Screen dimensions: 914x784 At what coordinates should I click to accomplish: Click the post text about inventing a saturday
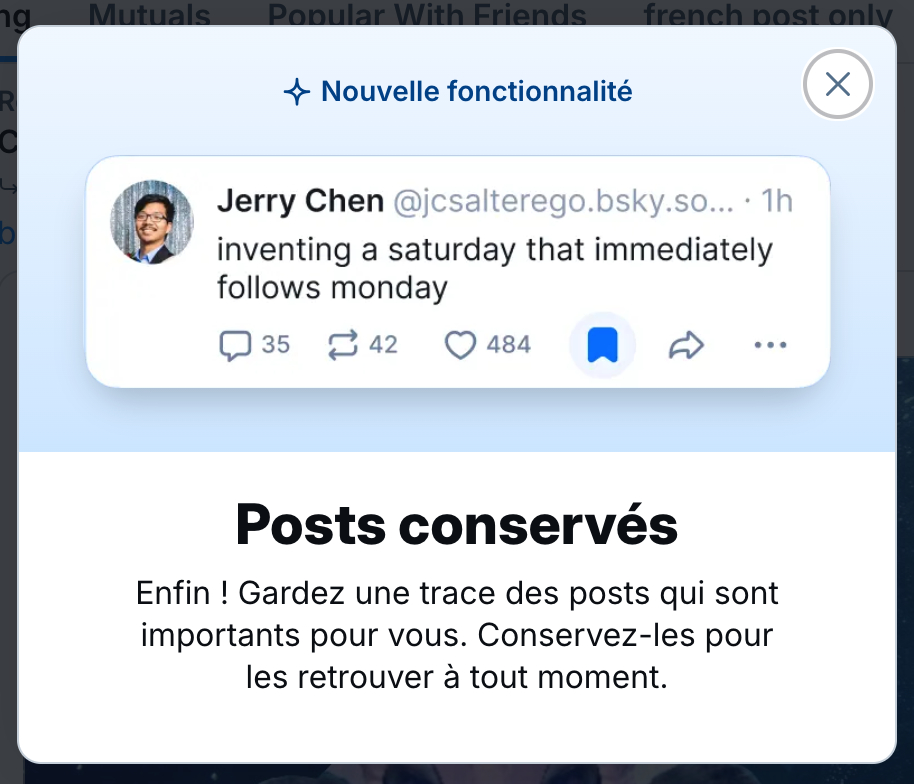coord(494,268)
